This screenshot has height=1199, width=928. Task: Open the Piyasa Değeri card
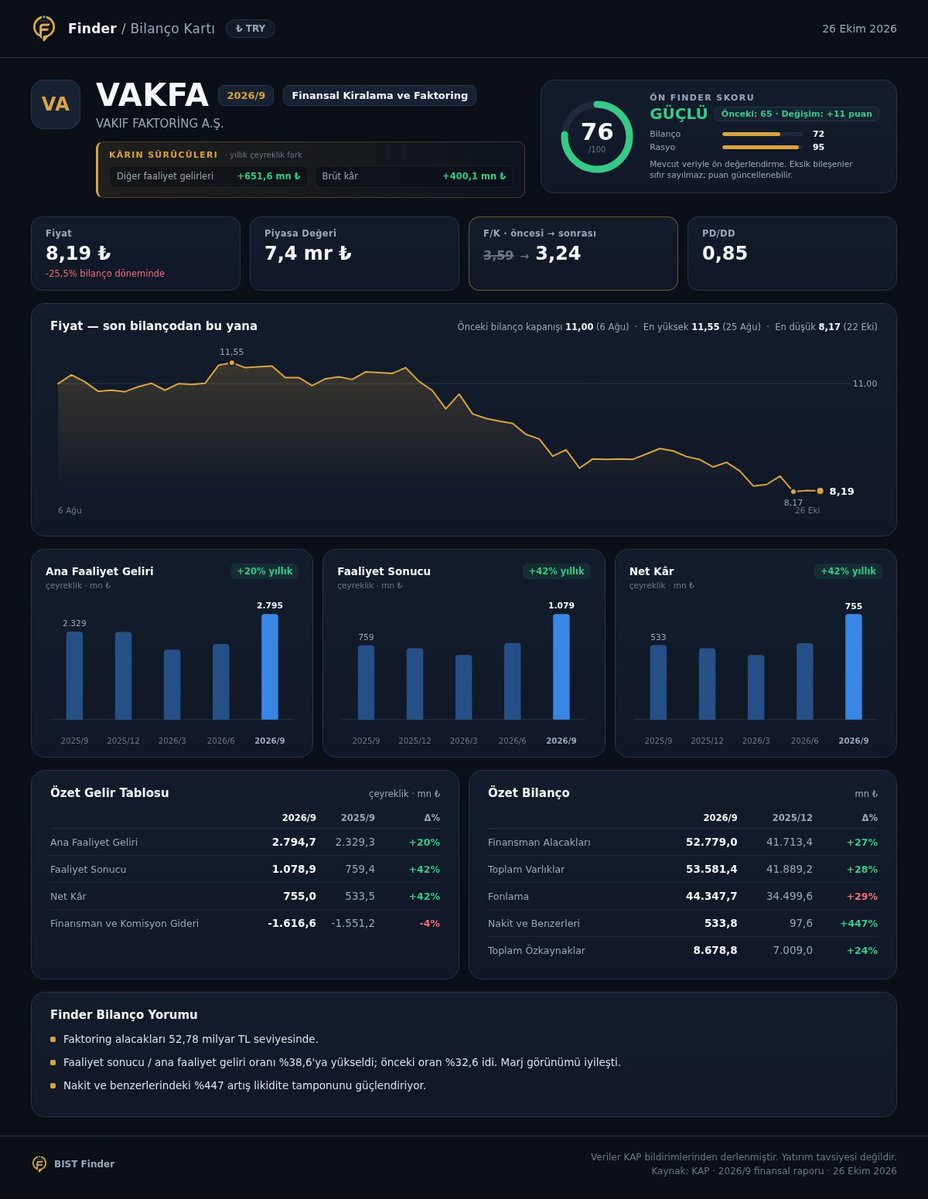coord(354,253)
